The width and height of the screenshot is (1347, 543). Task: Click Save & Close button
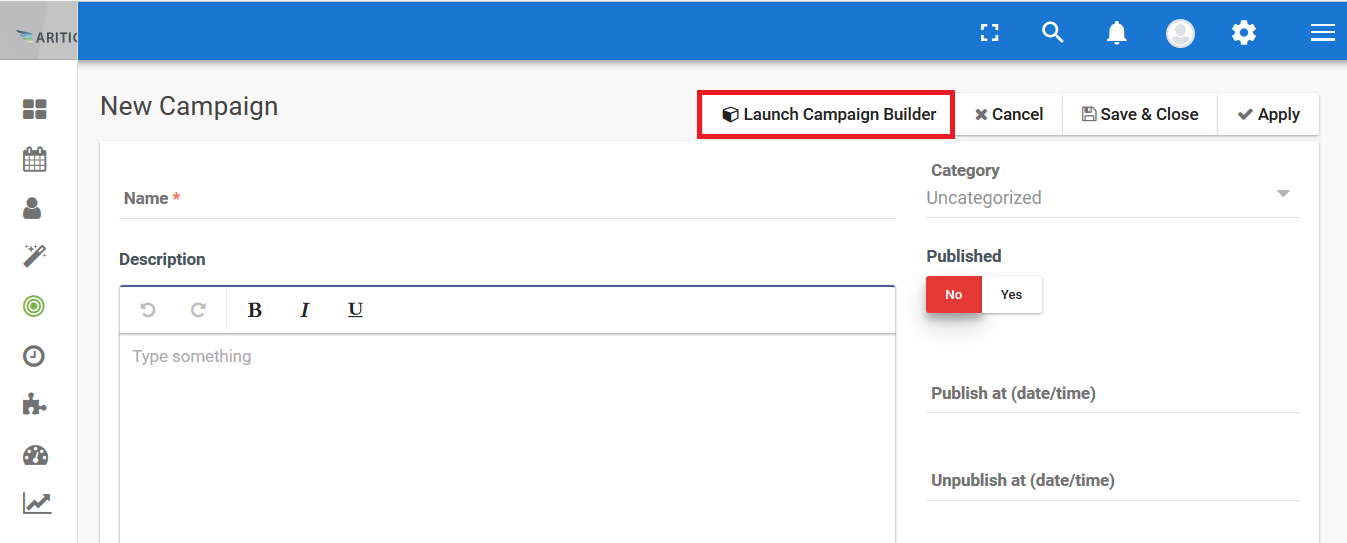[1139, 114]
